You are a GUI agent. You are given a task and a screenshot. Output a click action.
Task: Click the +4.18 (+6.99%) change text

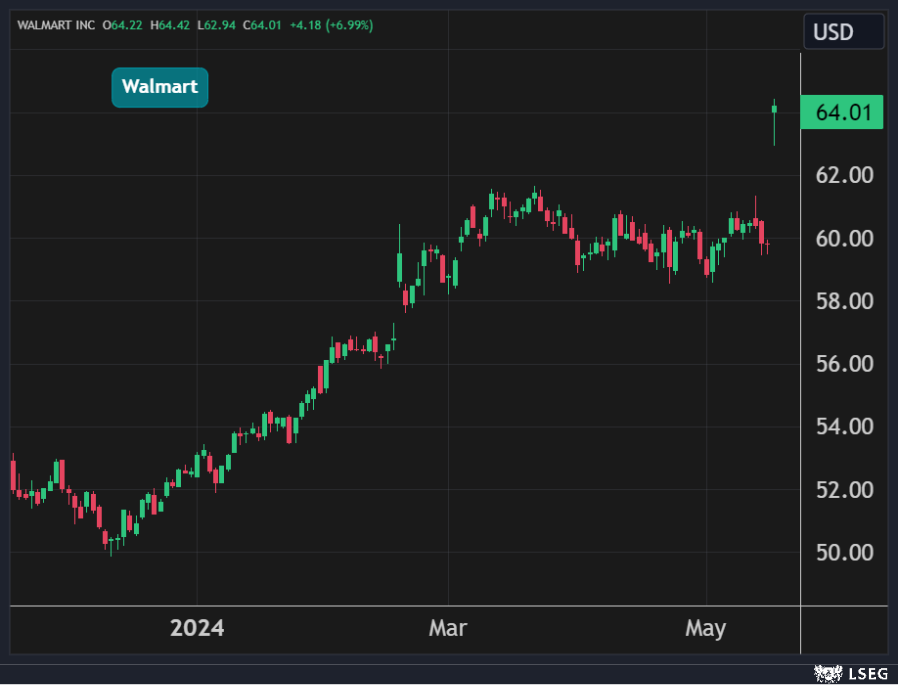pos(330,25)
